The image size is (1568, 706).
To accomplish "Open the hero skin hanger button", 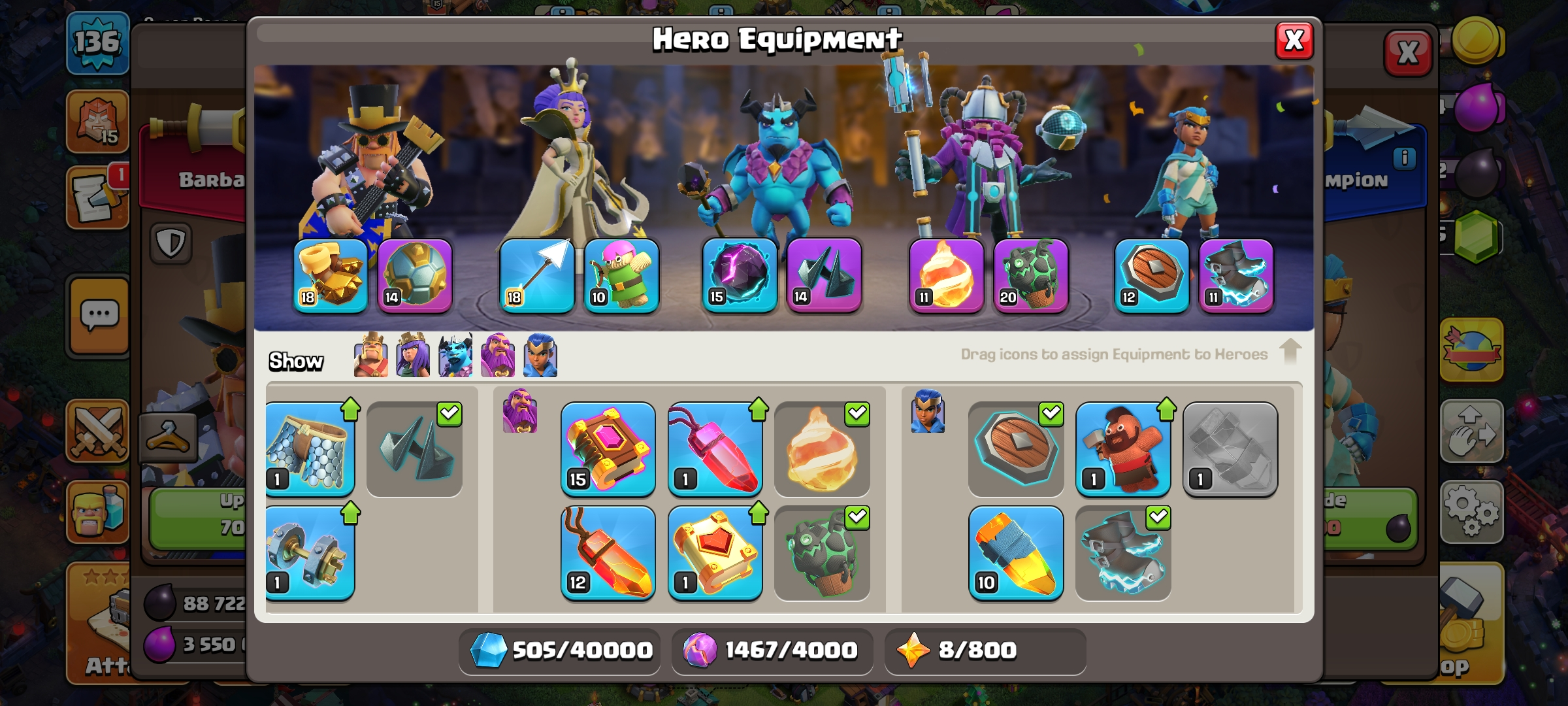I will pyautogui.click(x=168, y=437).
